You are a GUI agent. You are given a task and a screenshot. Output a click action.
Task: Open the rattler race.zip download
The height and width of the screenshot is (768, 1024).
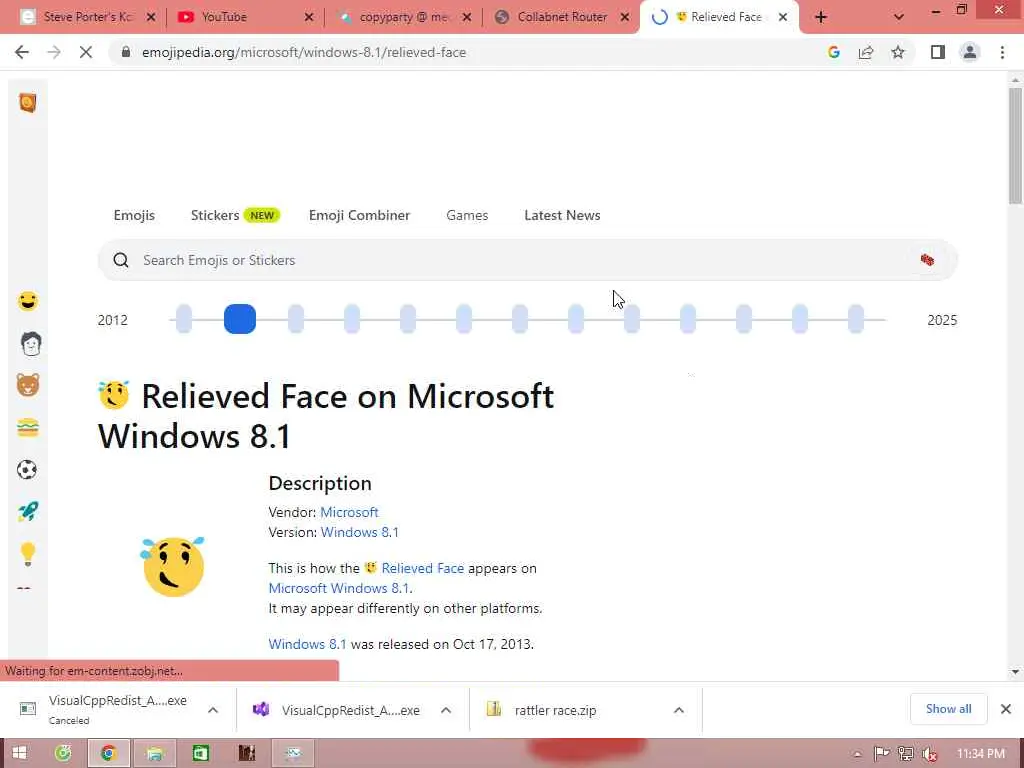555,710
